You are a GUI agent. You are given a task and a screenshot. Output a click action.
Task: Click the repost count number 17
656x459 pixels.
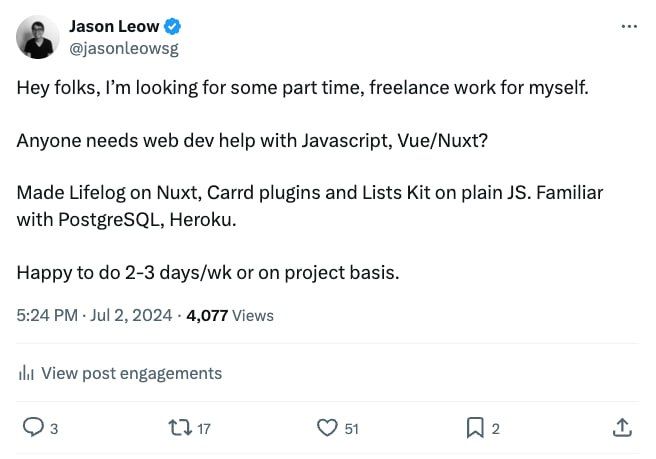[x=203, y=429]
